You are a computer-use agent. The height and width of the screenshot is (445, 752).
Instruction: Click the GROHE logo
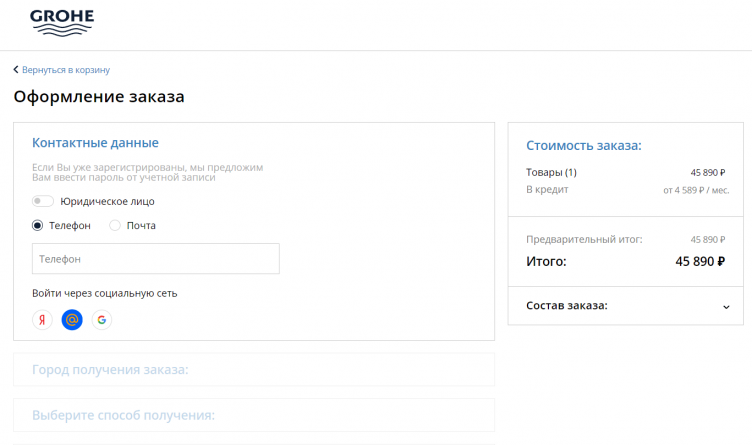coord(62,22)
